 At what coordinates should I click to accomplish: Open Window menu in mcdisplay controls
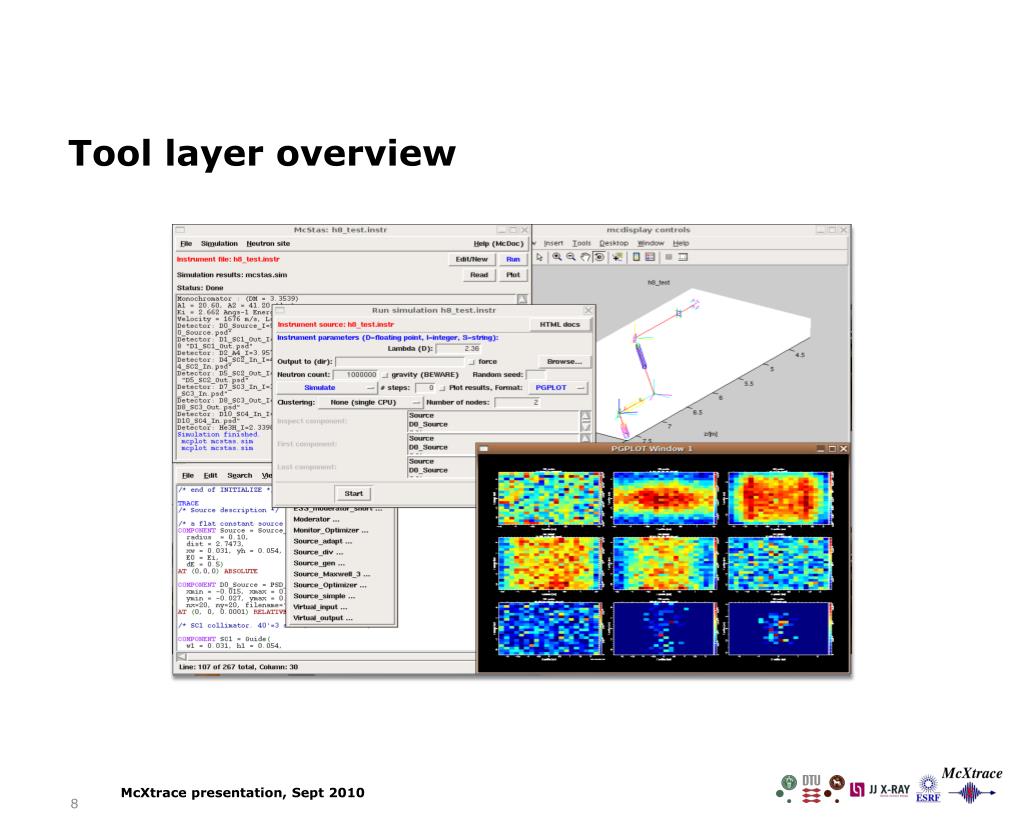click(650, 243)
